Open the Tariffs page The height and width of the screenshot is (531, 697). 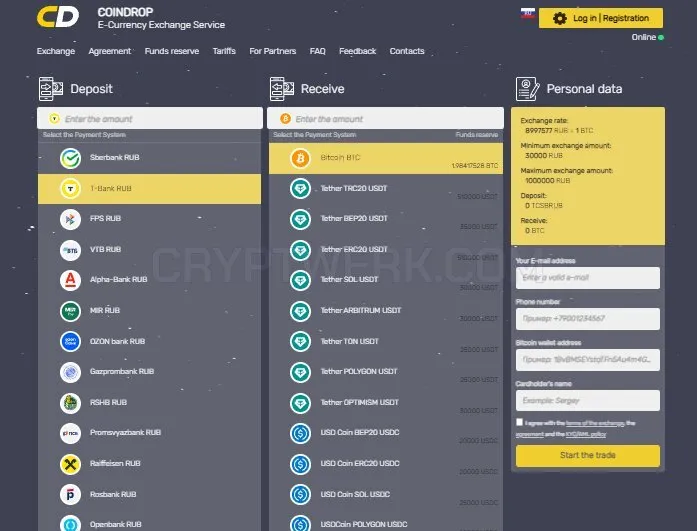224,51
